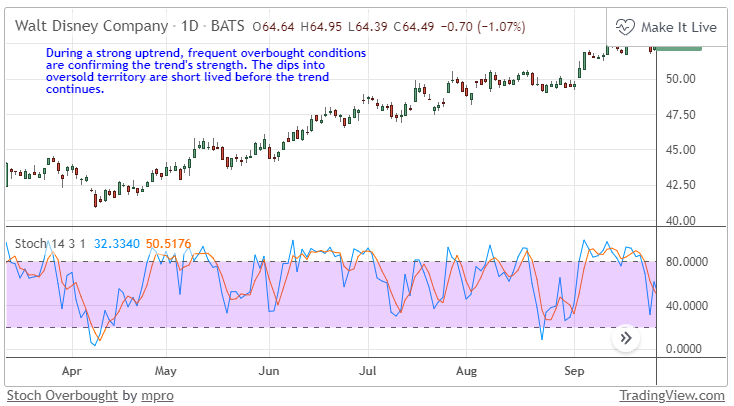Open the Stoch Overbought idea link
Screen dimensions: 734x406
click(62, 396)
